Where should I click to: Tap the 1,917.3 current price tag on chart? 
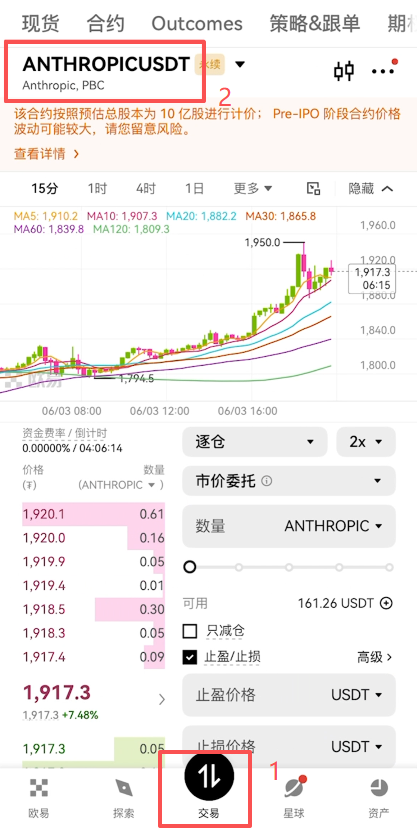click(x=372, y=278)
